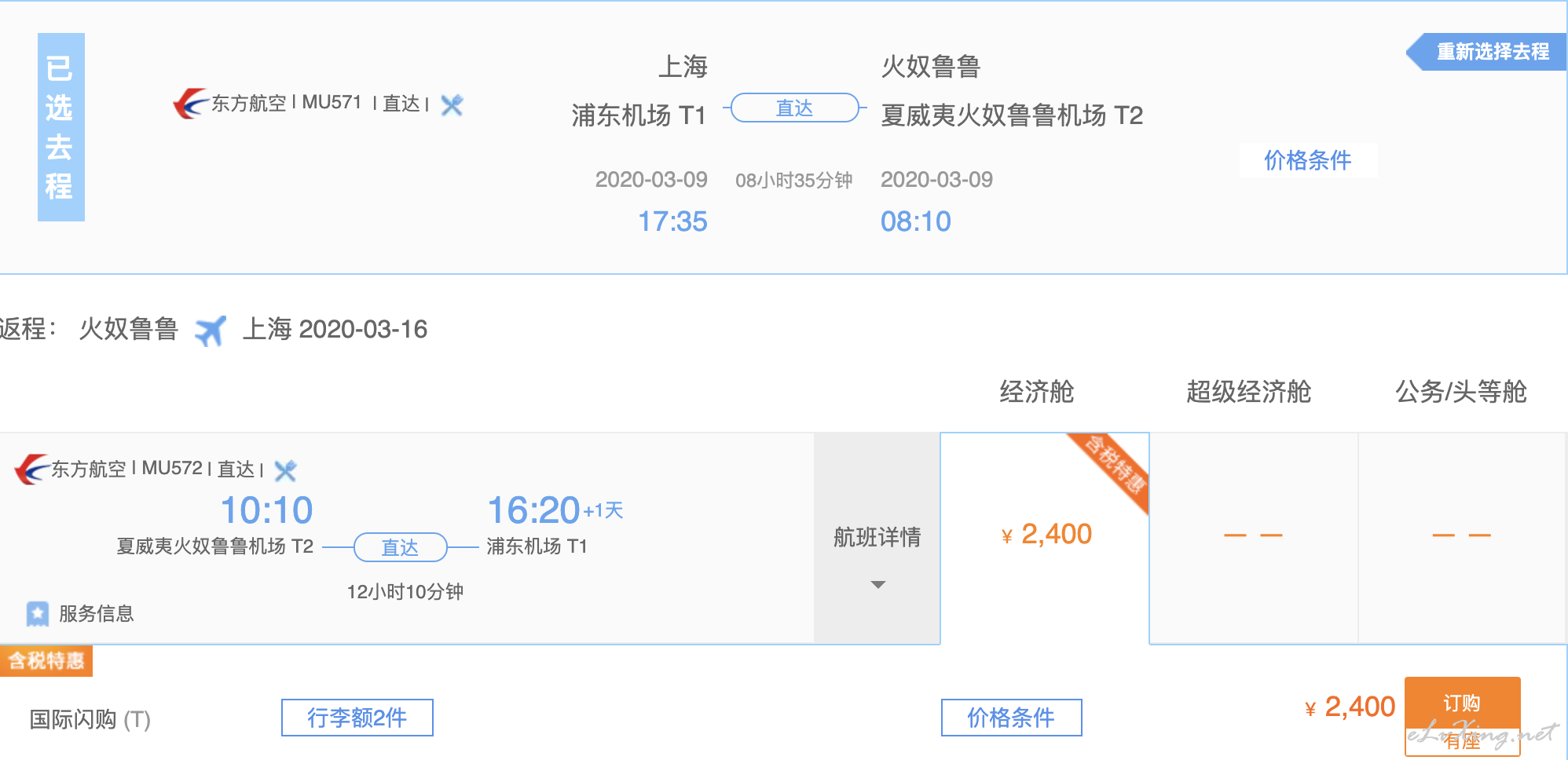Viewport: 1568px width, 760px height.
Task: Select the 超级经济舱 cabin column header
Action: tap(1248, 392)
